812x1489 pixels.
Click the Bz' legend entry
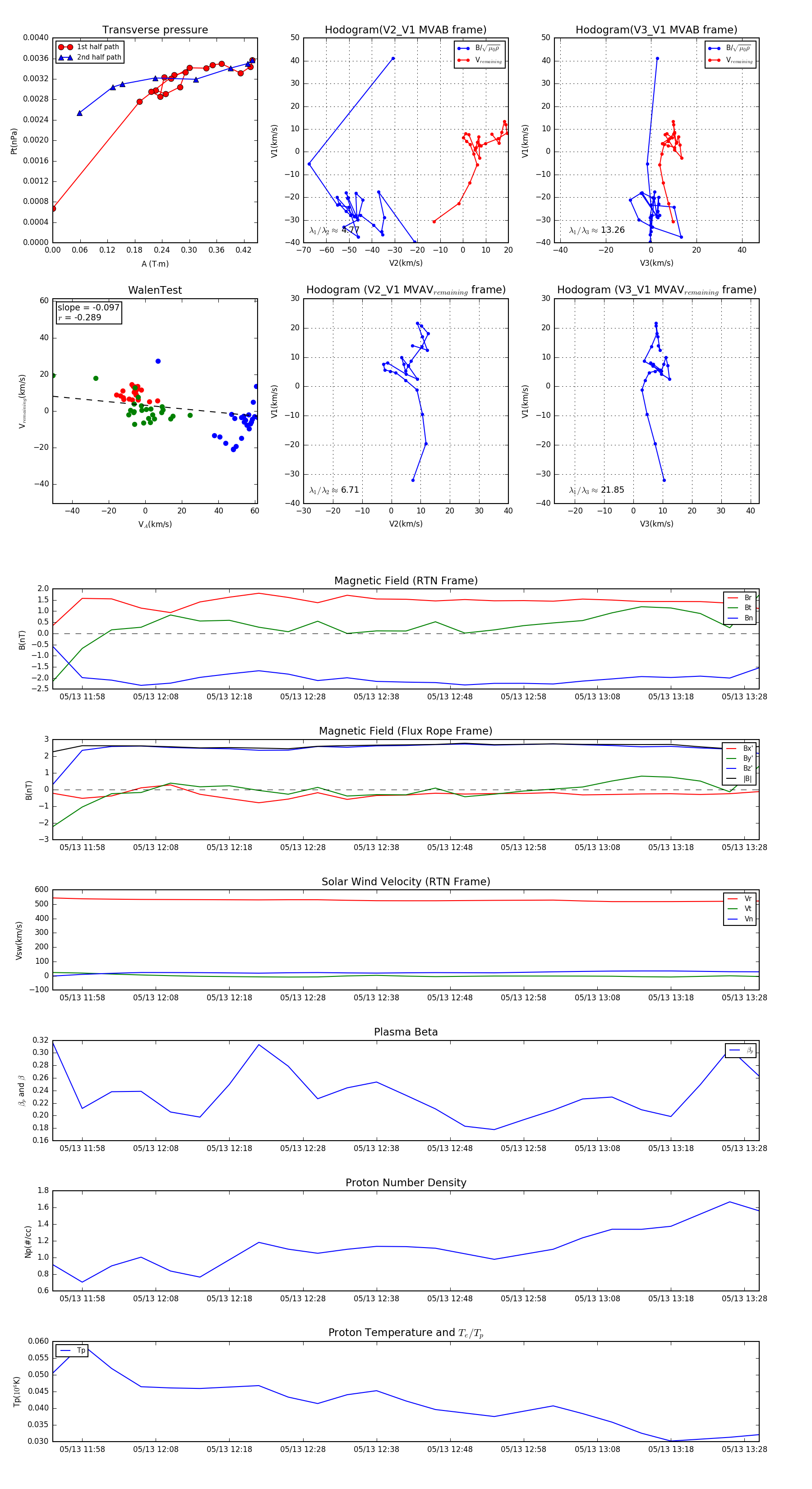(740, 768)
